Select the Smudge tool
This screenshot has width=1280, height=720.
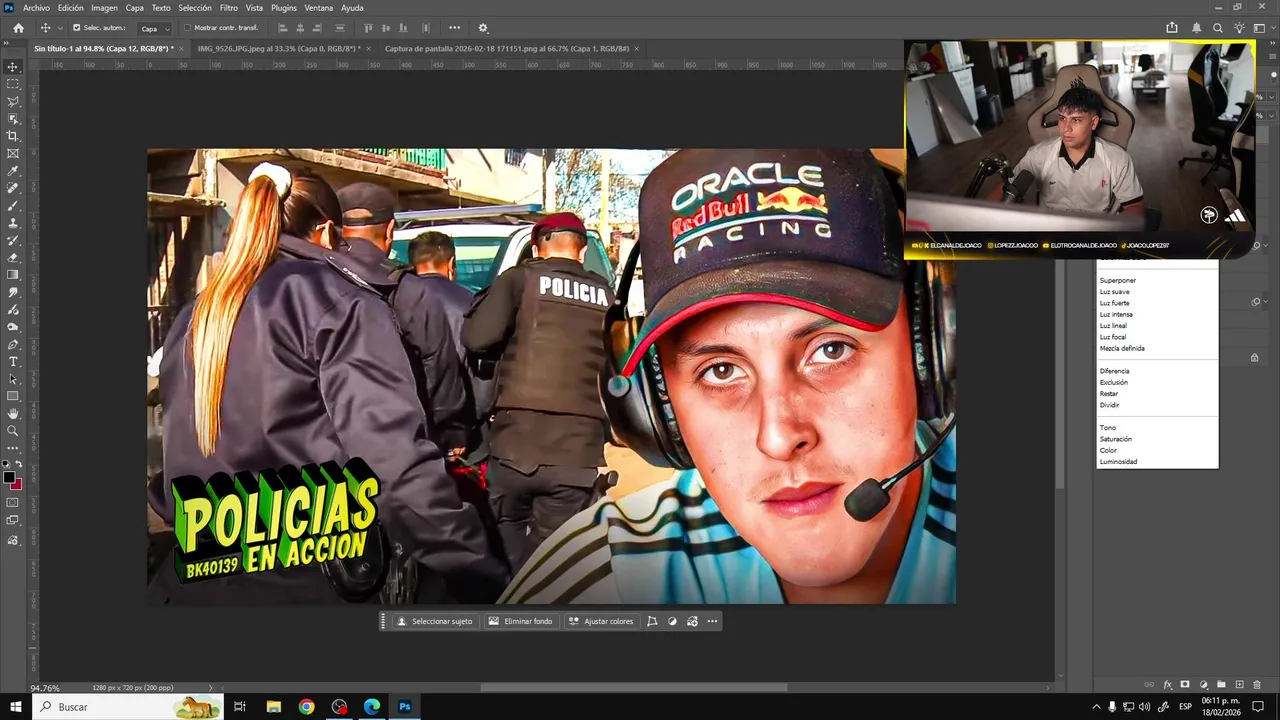tap(13, 292)
